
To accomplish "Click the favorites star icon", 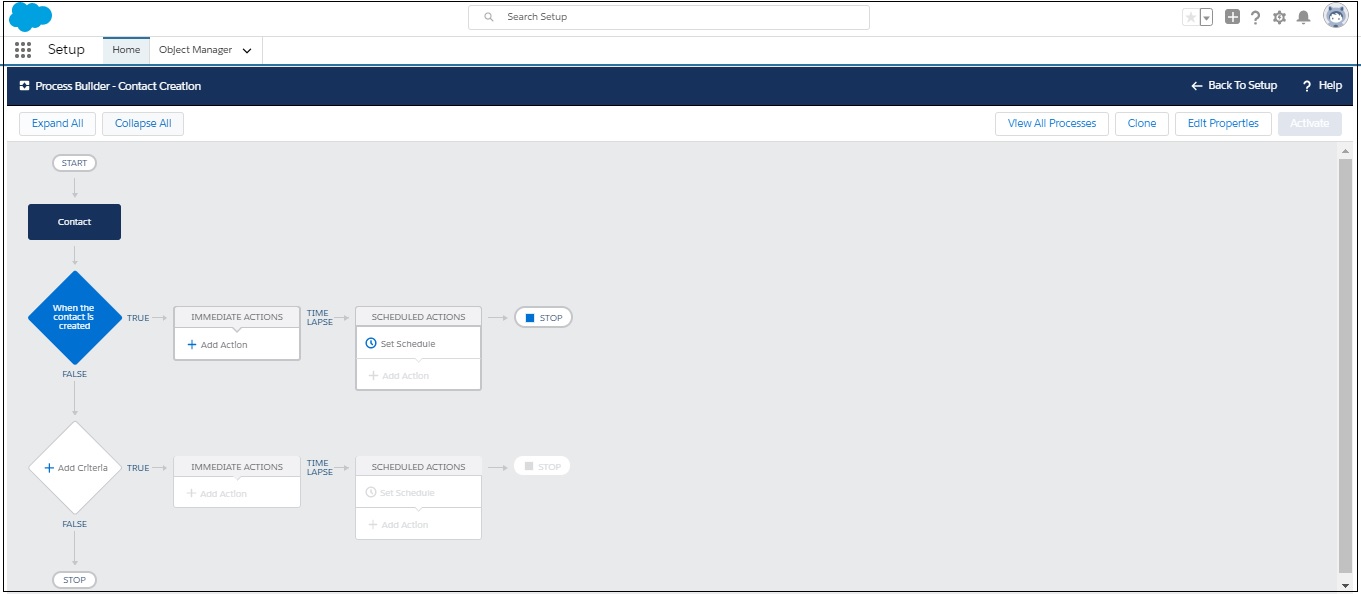I will click(1190, 17).
